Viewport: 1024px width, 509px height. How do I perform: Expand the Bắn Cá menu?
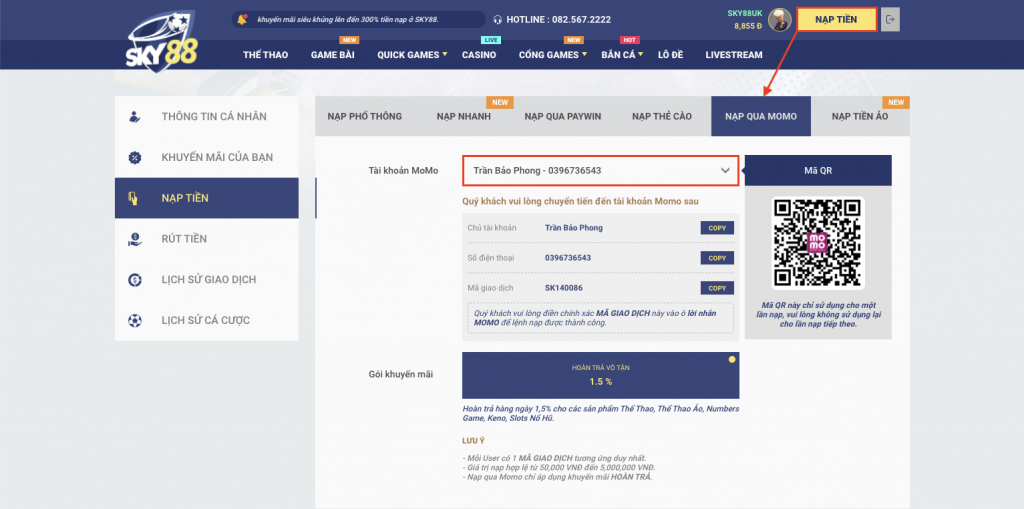(622, 55)
